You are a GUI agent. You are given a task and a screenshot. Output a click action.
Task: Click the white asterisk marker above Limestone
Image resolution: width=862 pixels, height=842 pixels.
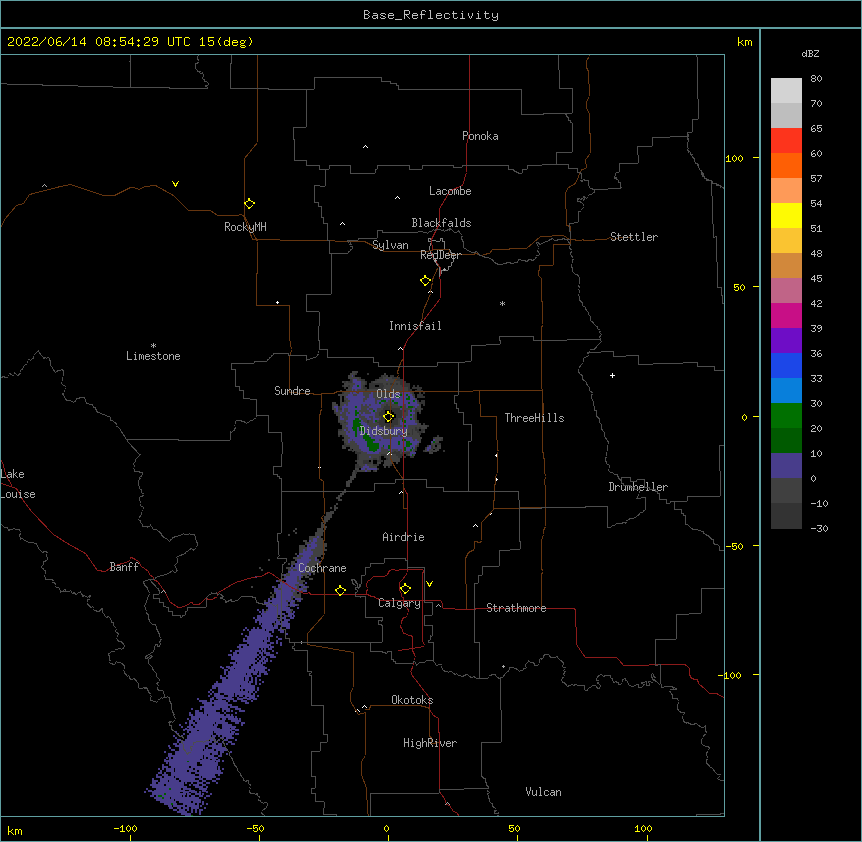pyautogui.click(x=153, y=346)
